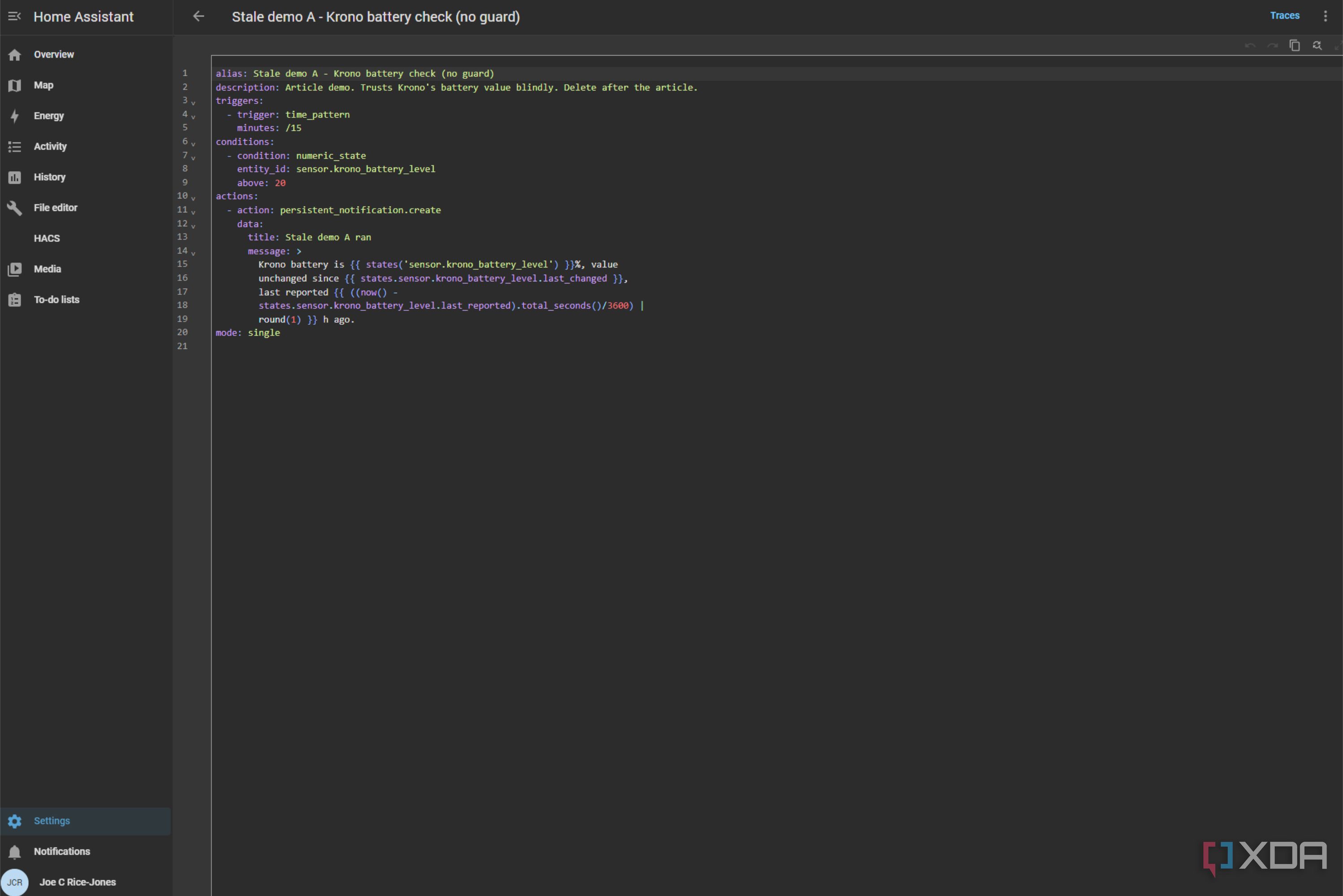
Task: Go back using the arrow icon
Action: pyautogui.click(x=198, y=17)
